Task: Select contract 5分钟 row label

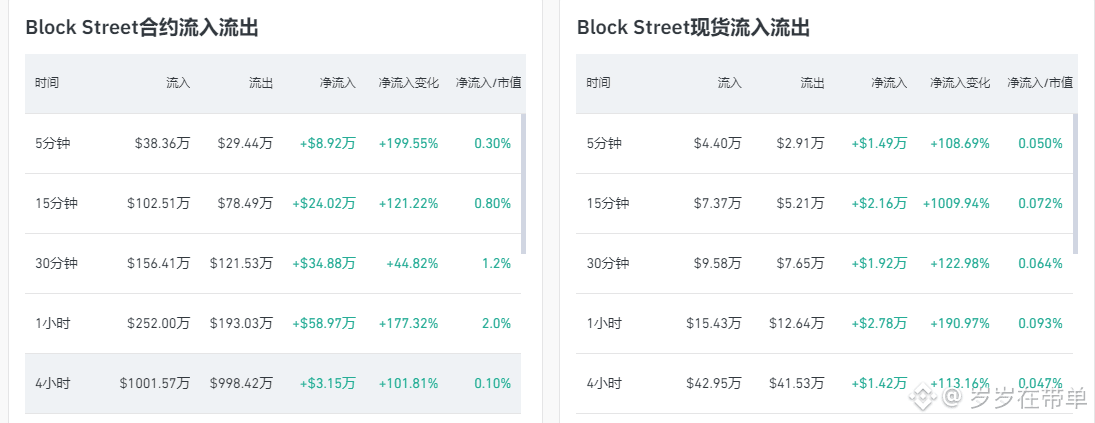Action: (x=53, y=144)
